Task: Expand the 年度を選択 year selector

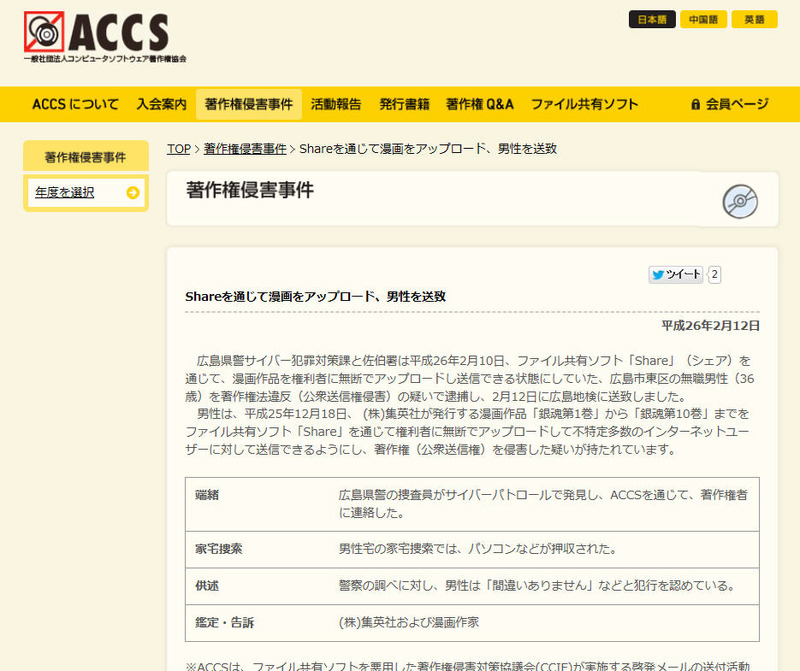Action: 65,193
